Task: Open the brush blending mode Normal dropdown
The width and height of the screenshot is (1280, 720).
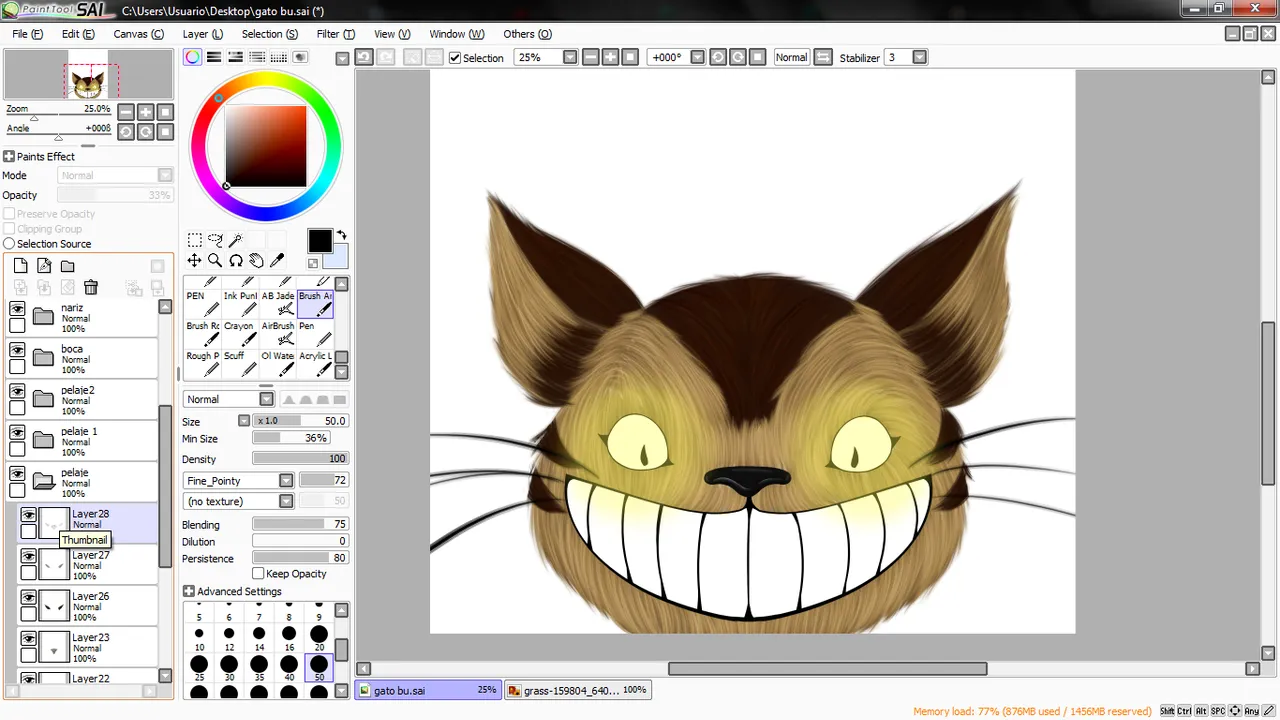Action: click(x=266, y=399)
